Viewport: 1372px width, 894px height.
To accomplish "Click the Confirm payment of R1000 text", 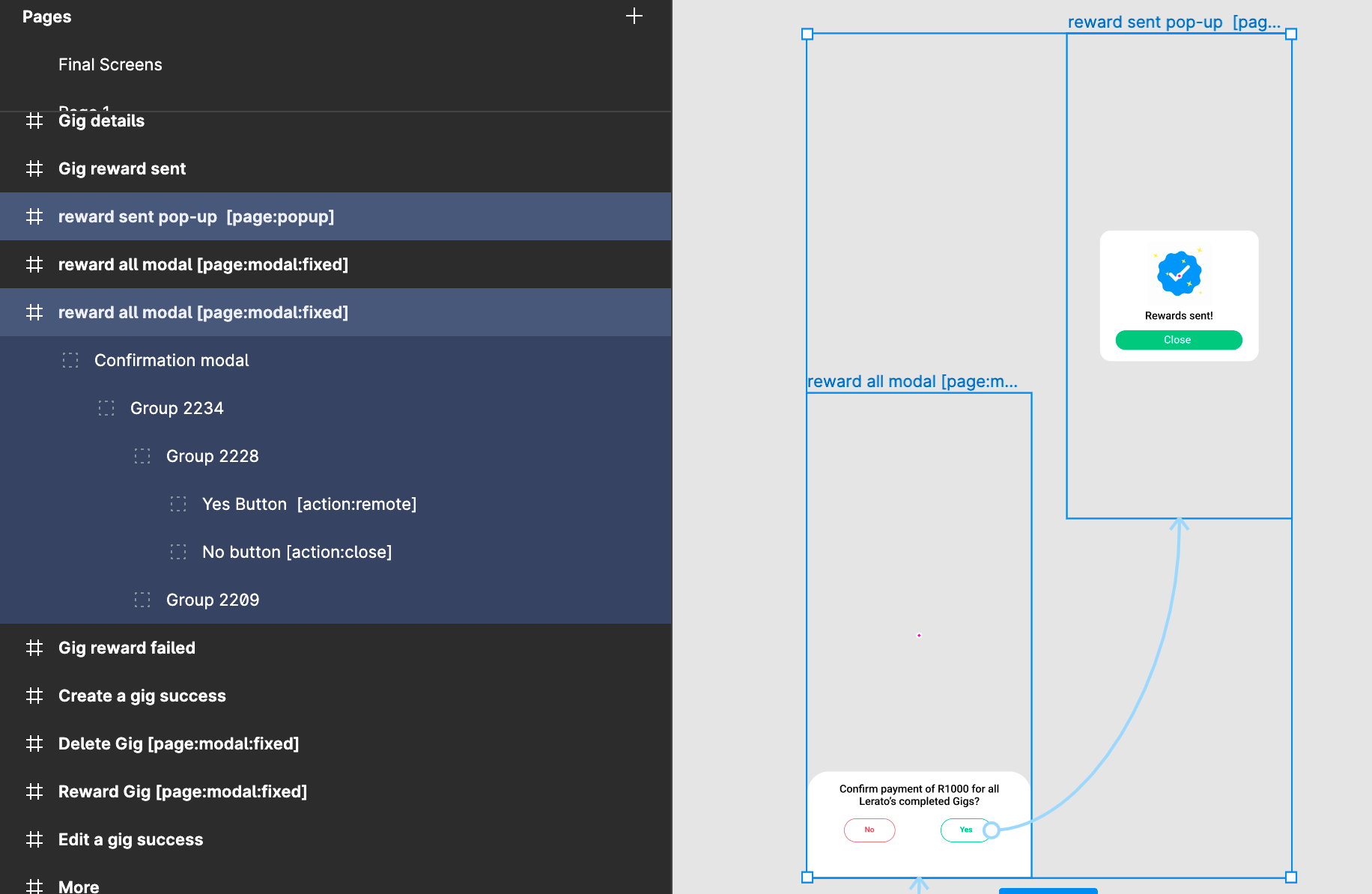I will coord(919,794).
